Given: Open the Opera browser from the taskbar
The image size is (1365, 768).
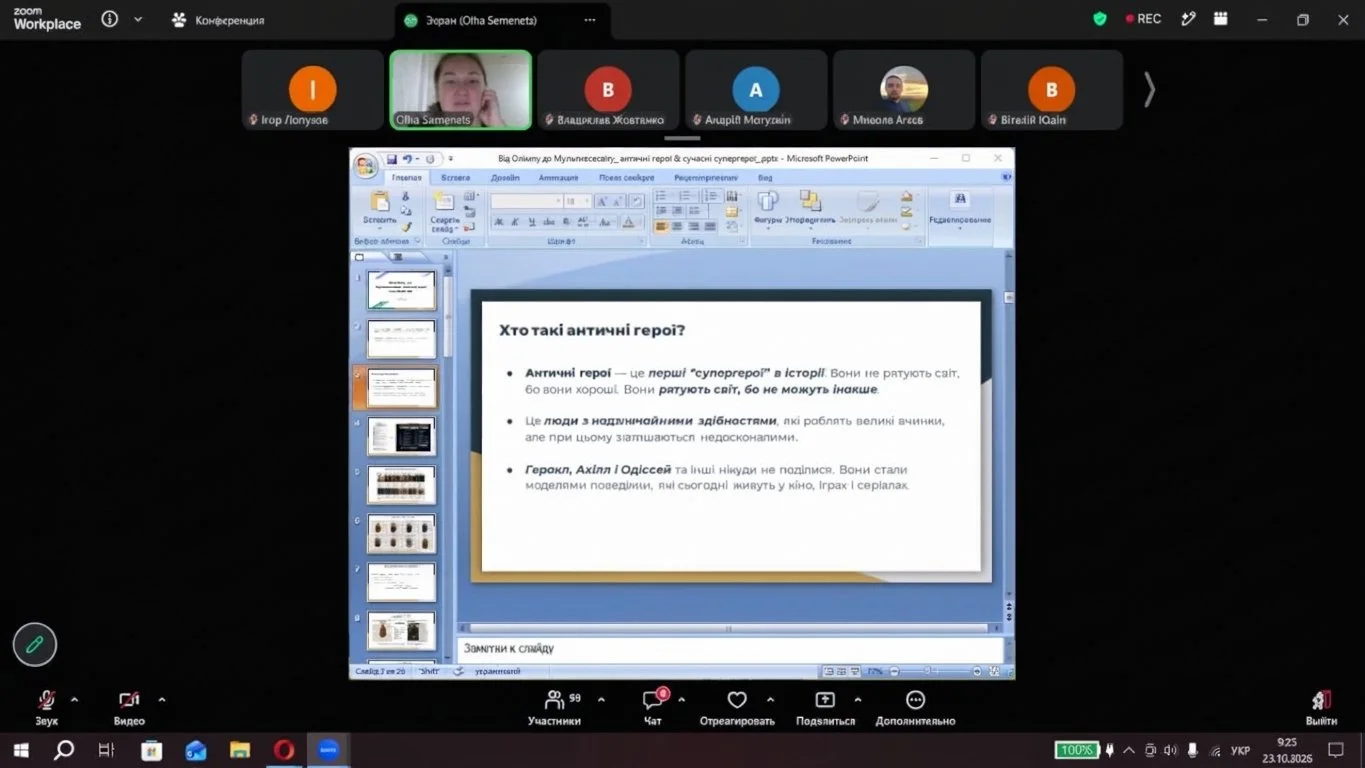Looking at the screenshot, I should [x=285, y=749].
